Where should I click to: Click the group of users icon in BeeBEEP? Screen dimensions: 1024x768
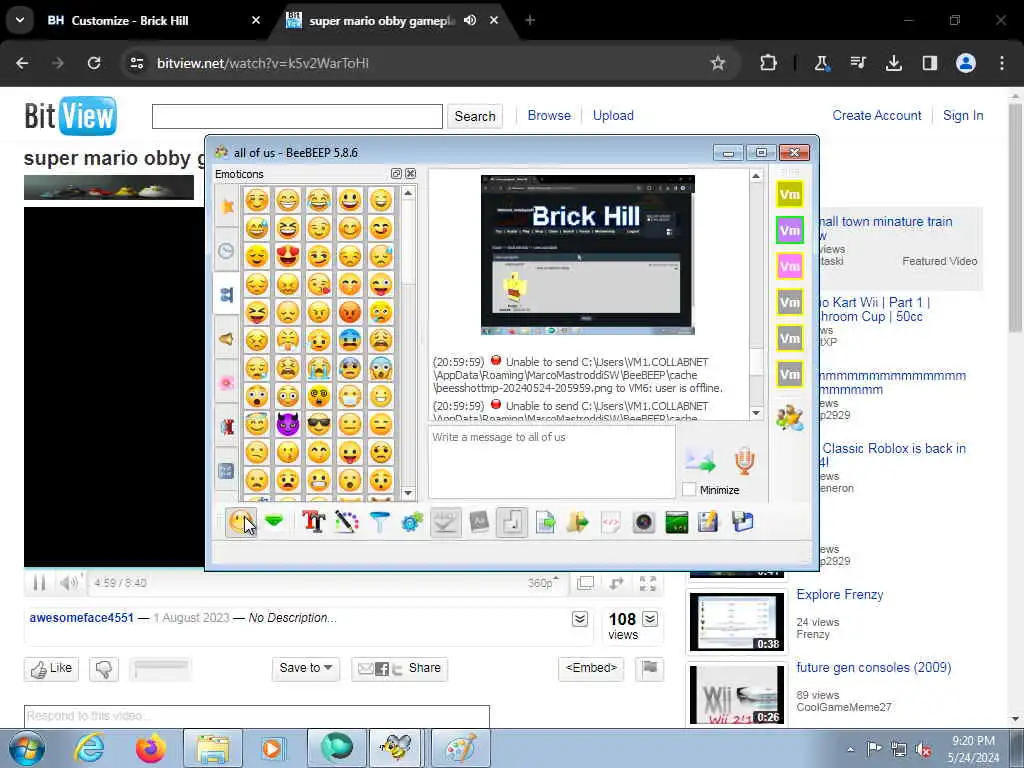(x=790, y=418)
